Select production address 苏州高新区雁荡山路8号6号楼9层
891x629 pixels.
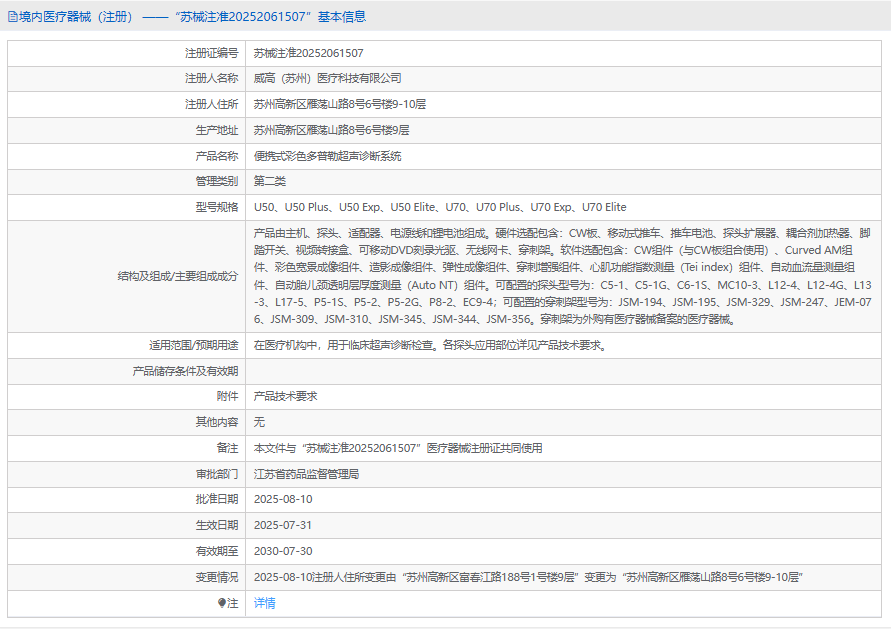click(331, 130)
